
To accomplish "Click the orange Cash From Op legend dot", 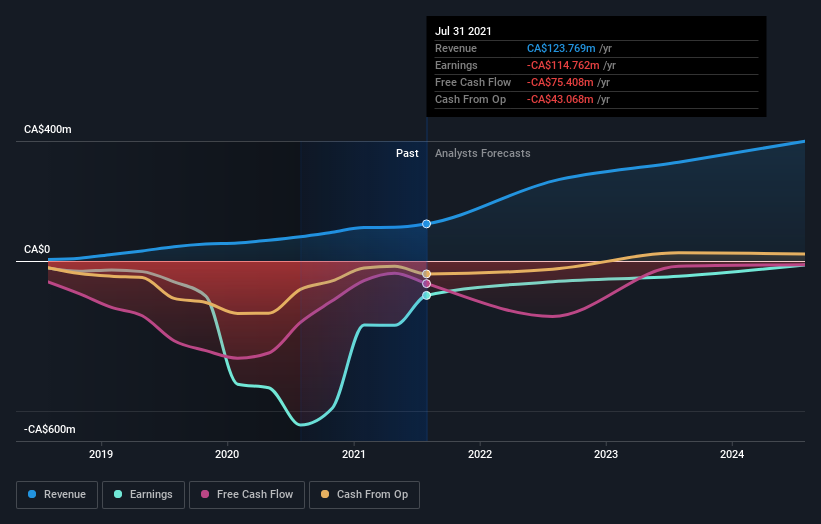I will pyautogui.click(x=325, y=494).
